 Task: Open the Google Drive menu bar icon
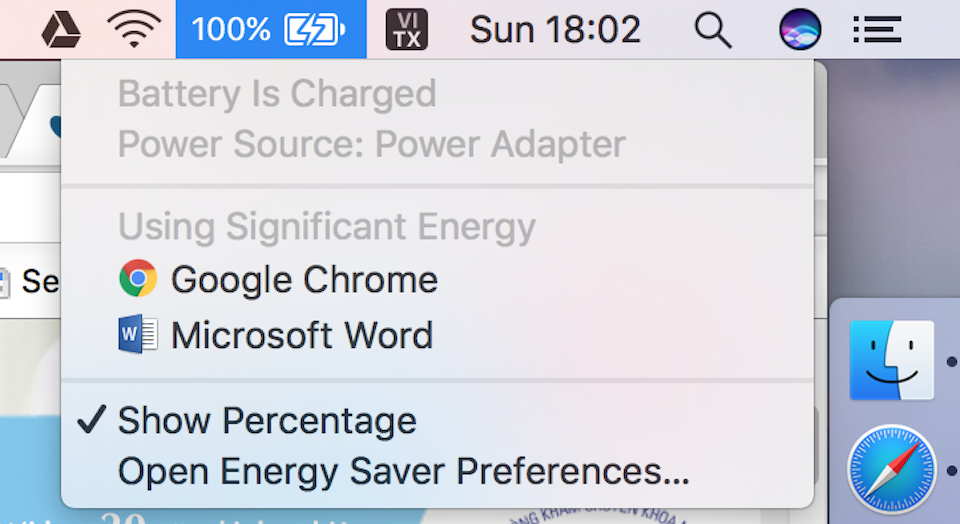coord(61,30)
